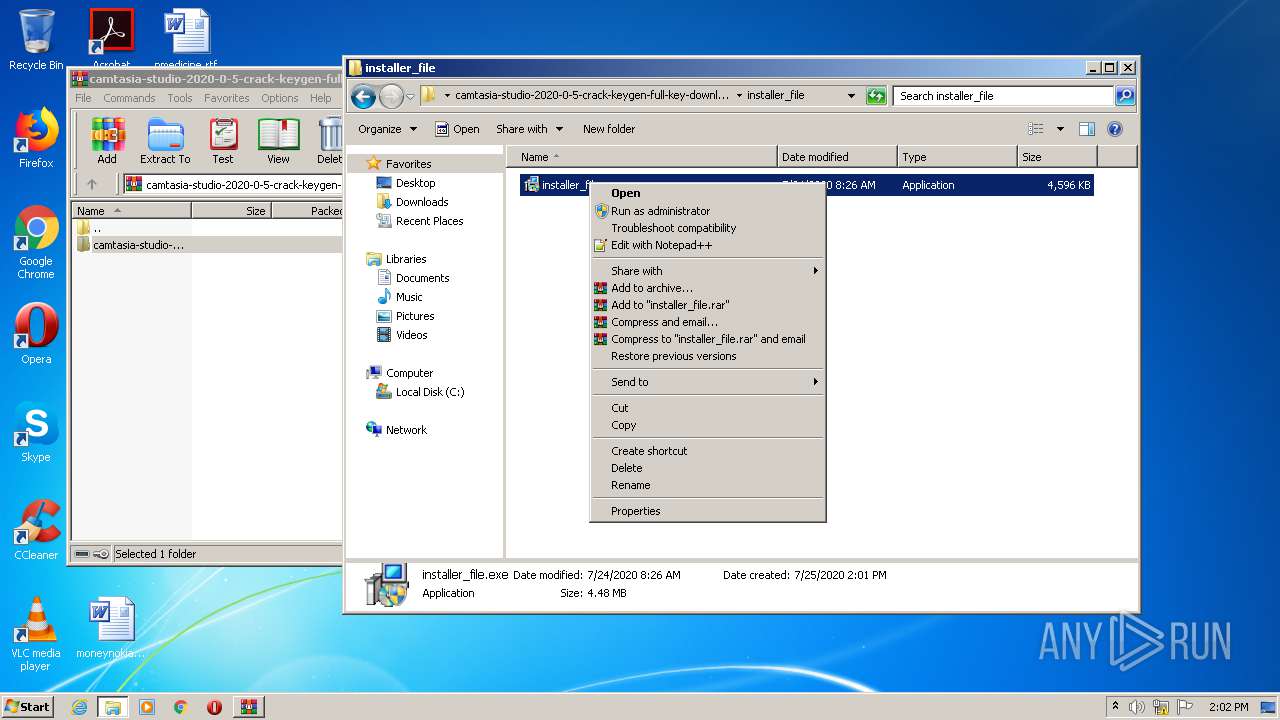The height and width of the screenshot is (720, 1280).
Task: Choose Rename from context menu
Action: click(707, 485)
